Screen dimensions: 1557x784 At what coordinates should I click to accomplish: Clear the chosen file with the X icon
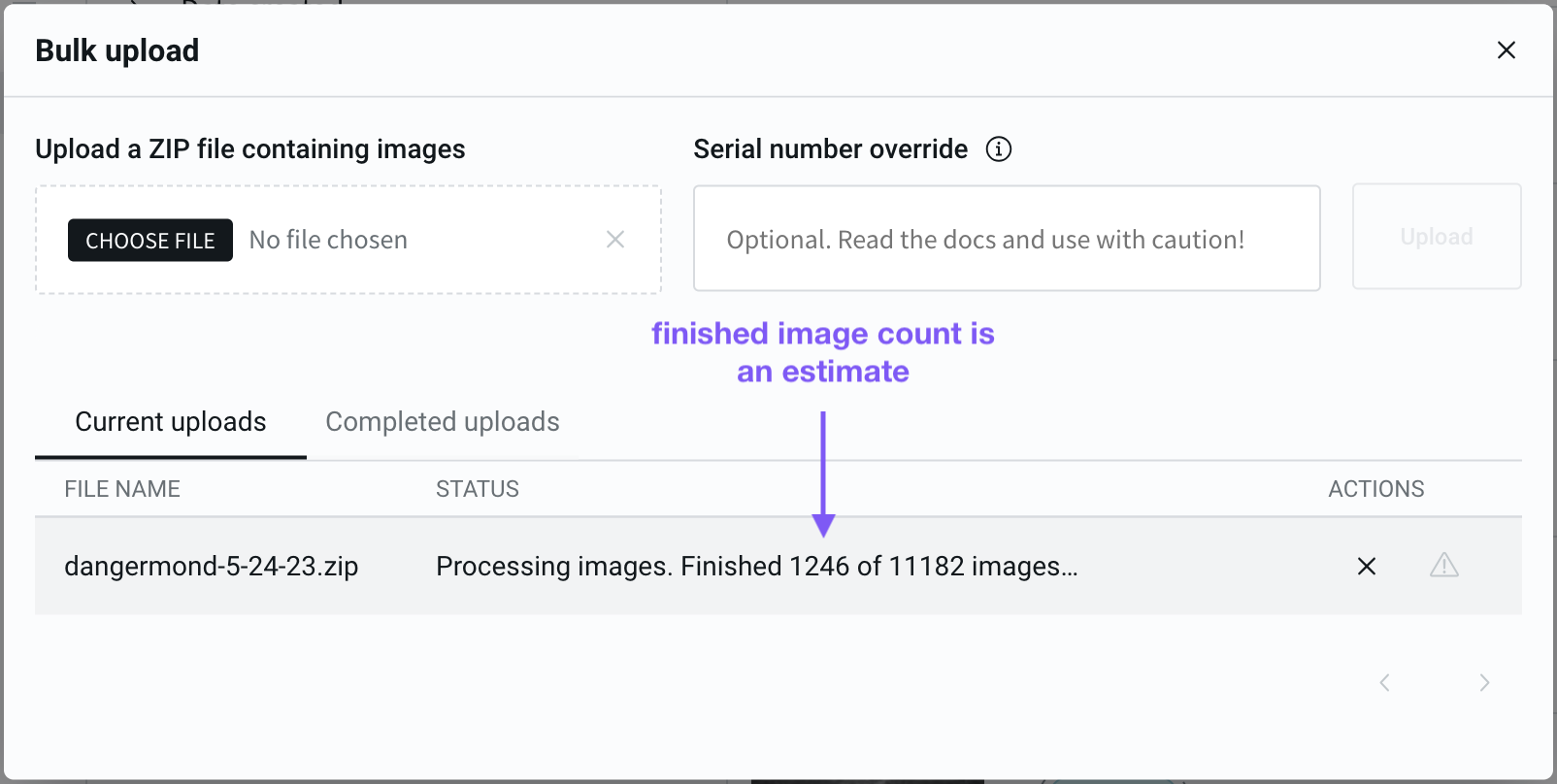[615, 240]
